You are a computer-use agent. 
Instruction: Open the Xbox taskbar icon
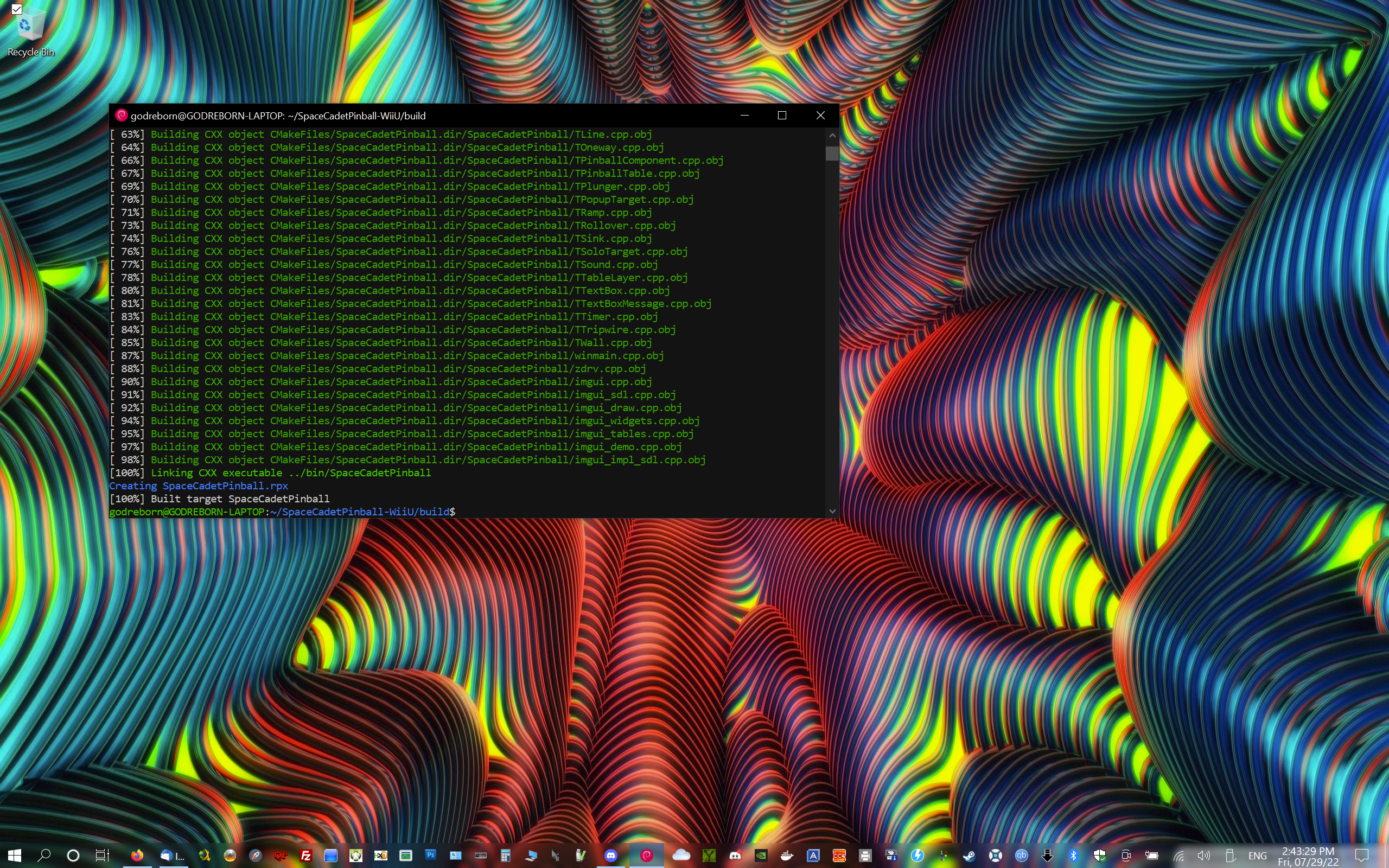click(356, 856)
